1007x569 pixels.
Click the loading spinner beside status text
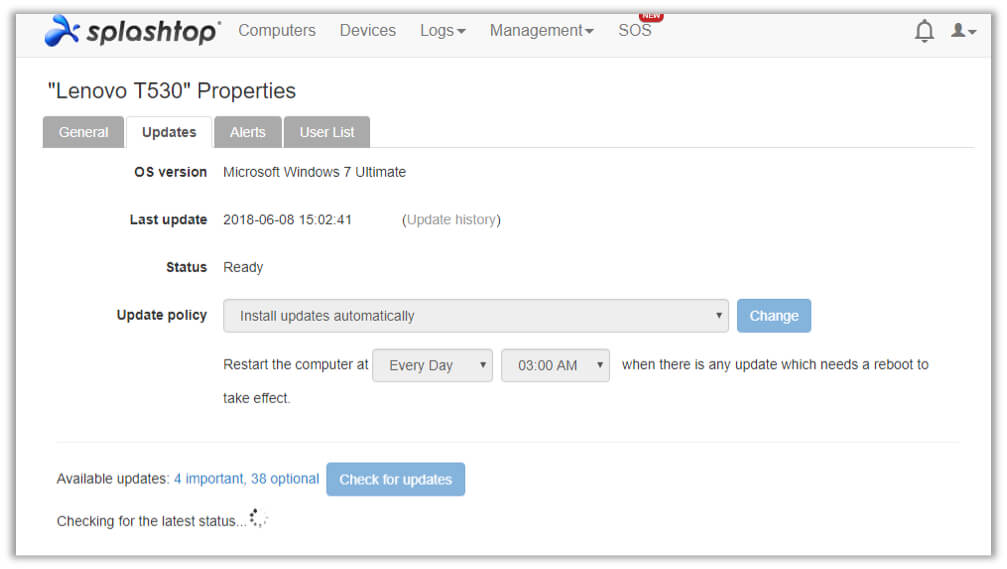(x=258, y=518)
